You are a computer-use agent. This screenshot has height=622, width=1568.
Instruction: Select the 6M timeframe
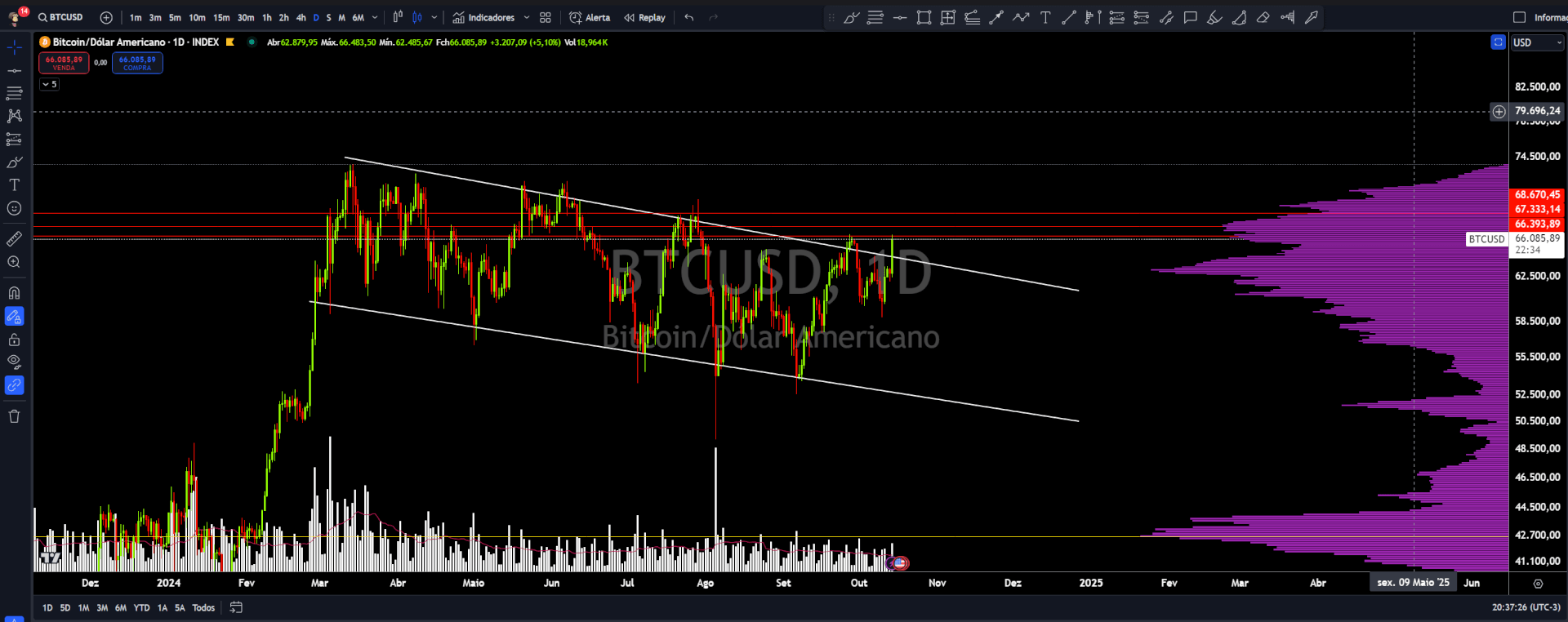[x=358, y=17]
